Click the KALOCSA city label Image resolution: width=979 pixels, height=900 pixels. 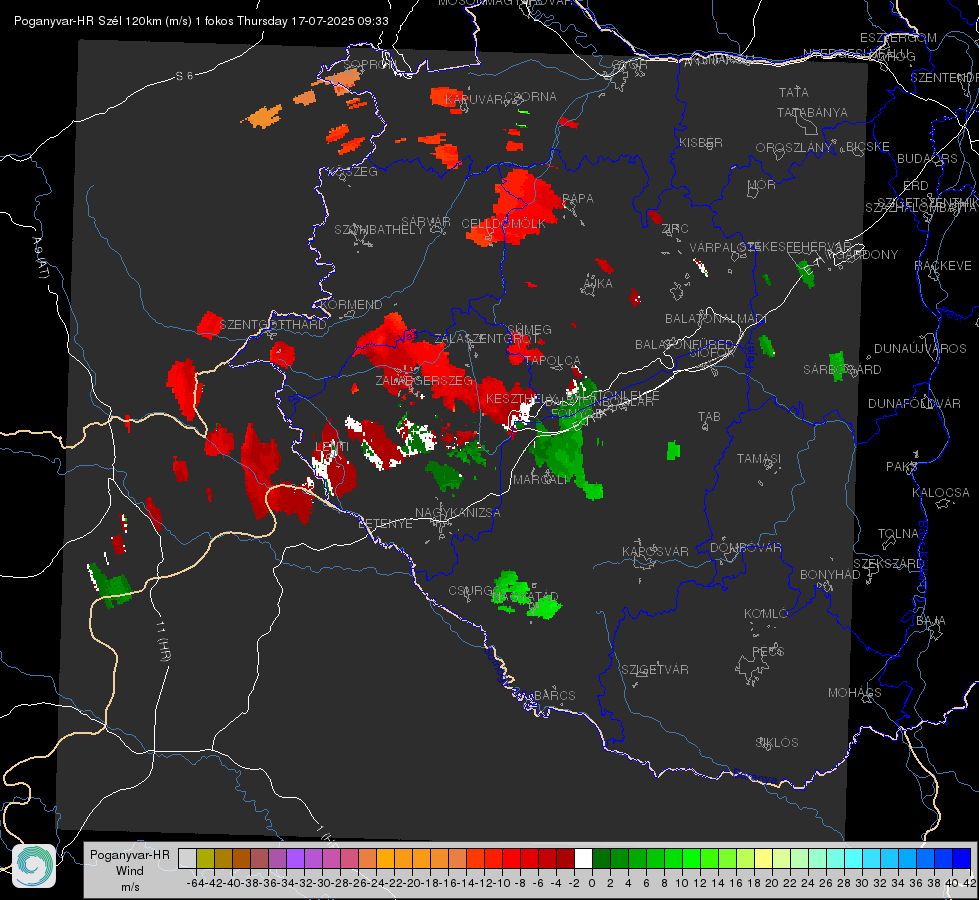(940, 493)
